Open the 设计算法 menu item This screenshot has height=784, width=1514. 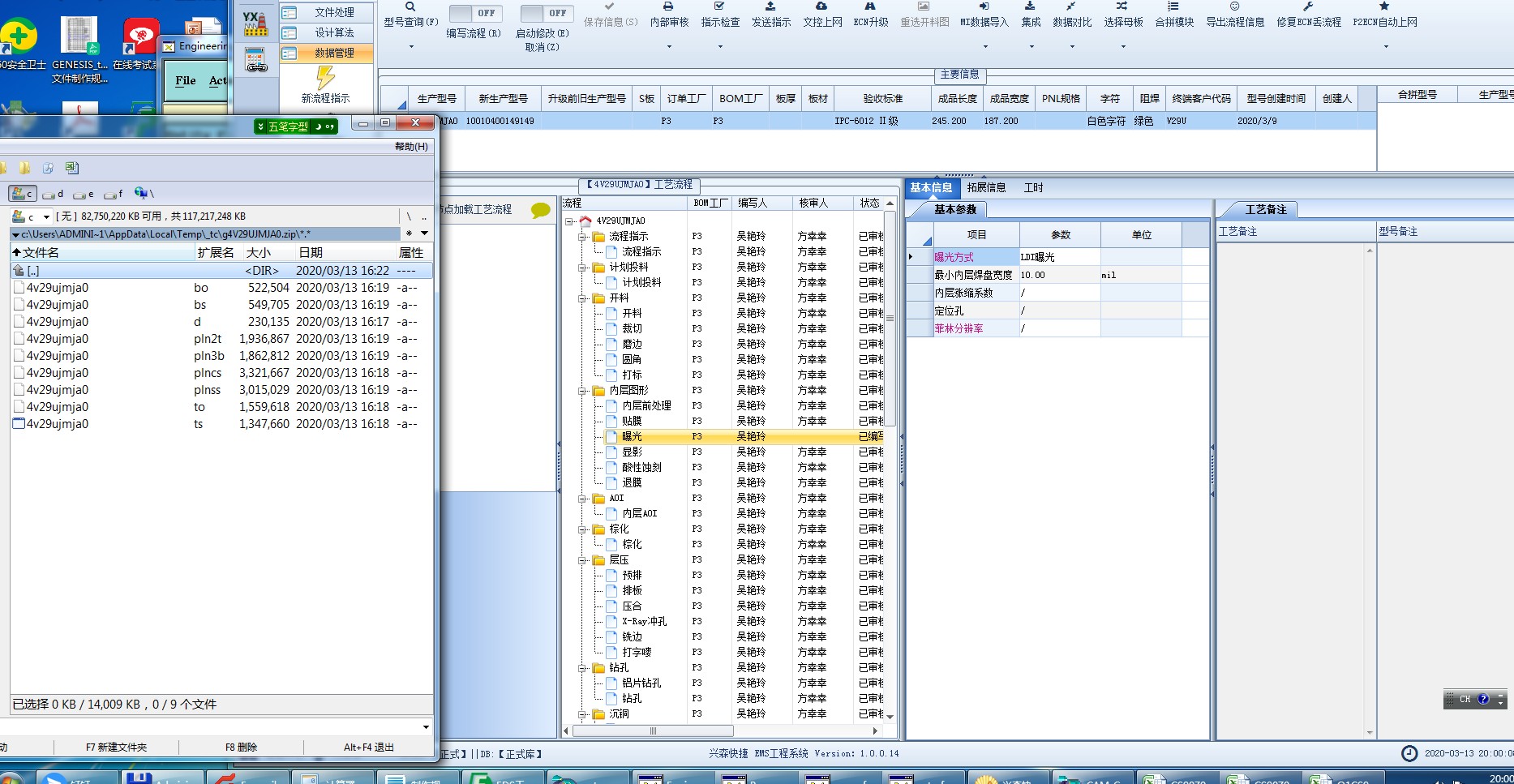point(326,32)
